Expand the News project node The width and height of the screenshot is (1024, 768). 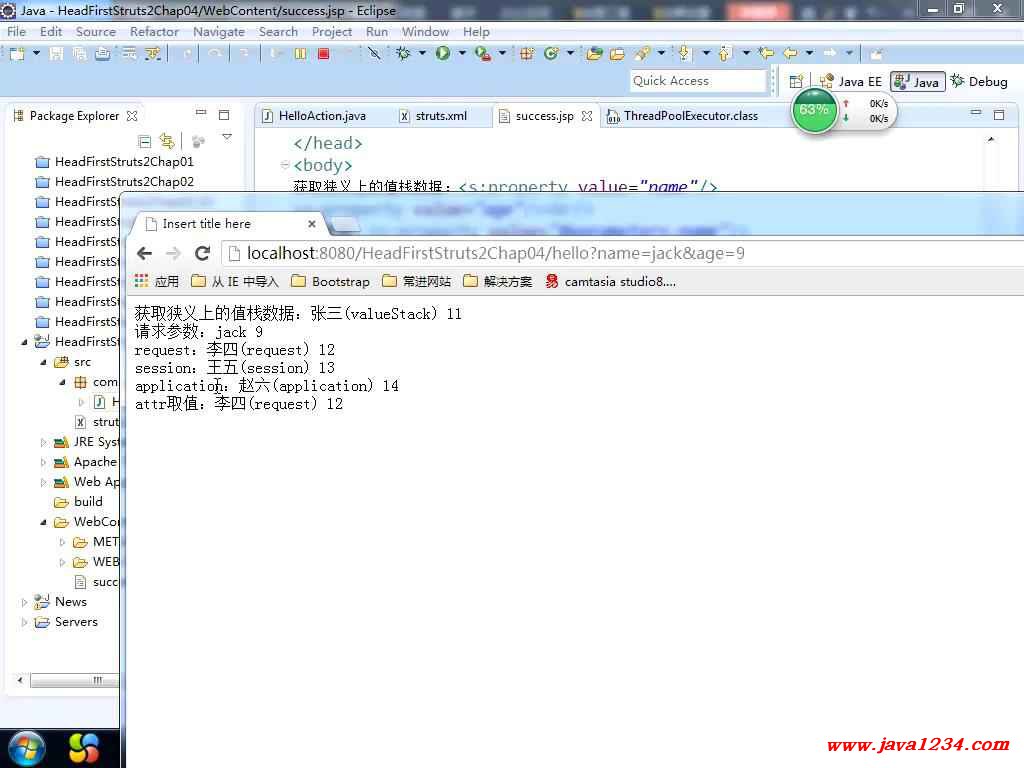24,602
